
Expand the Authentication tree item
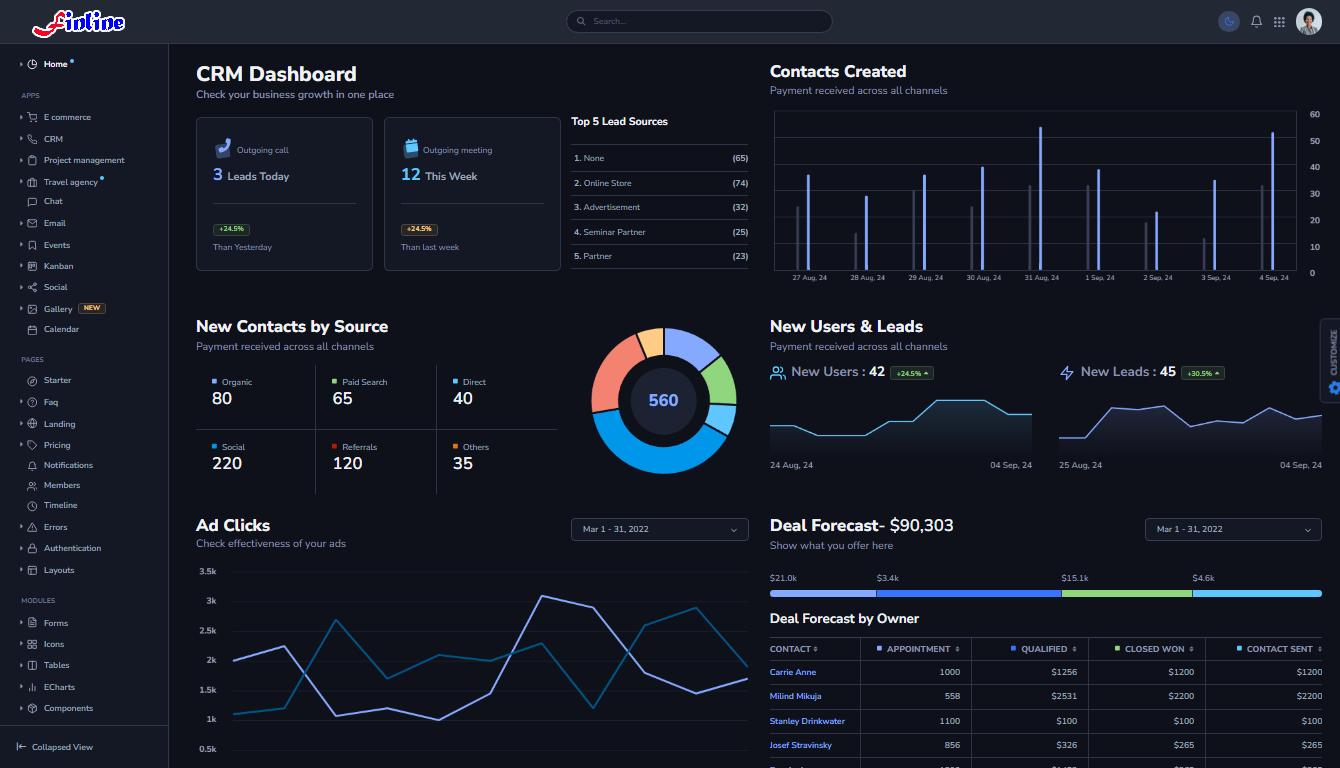click(21, 549)
